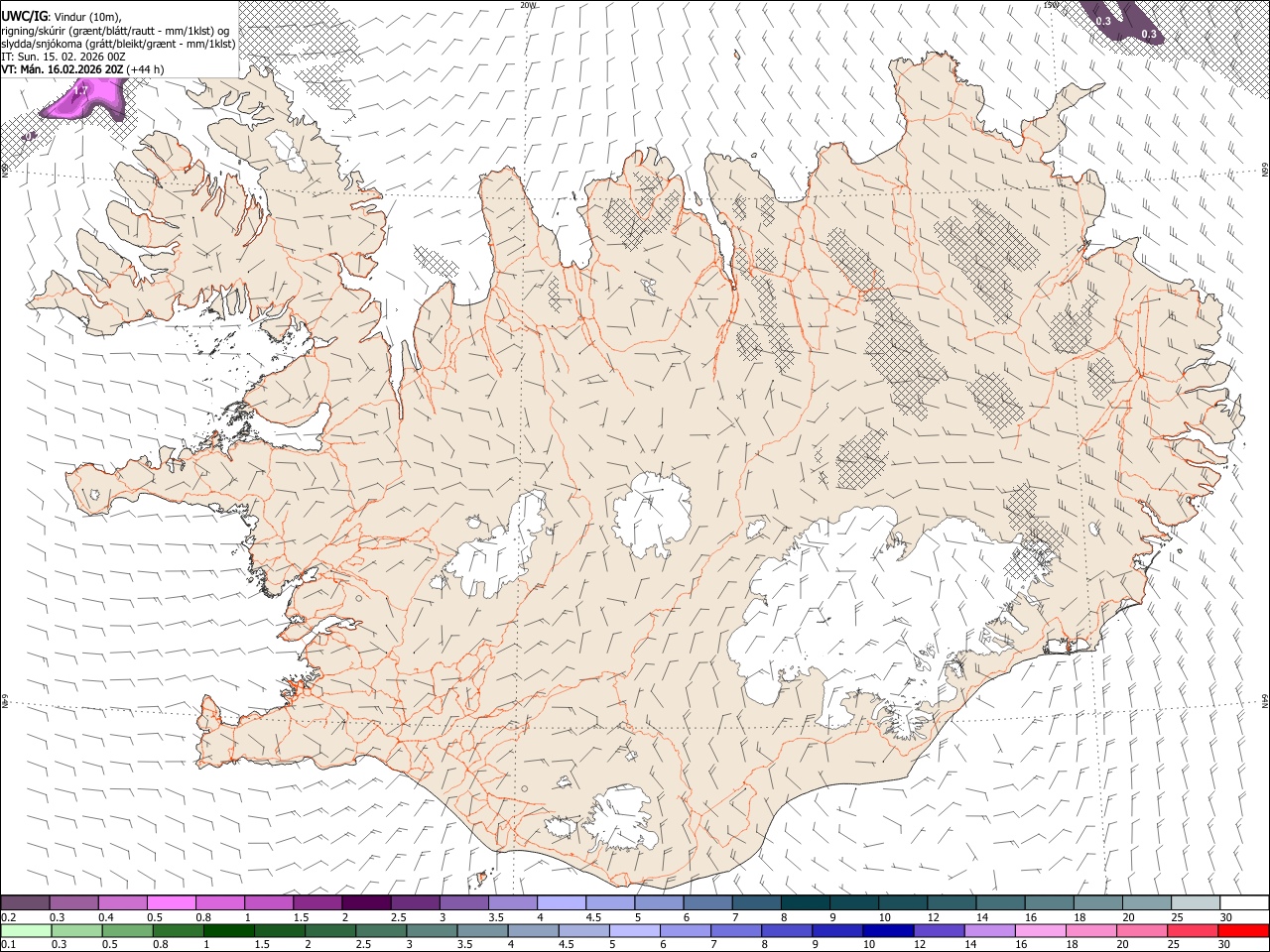Click the '(+44 h)' forecast offset text
1270x952 pixels.
click(146, 69)
